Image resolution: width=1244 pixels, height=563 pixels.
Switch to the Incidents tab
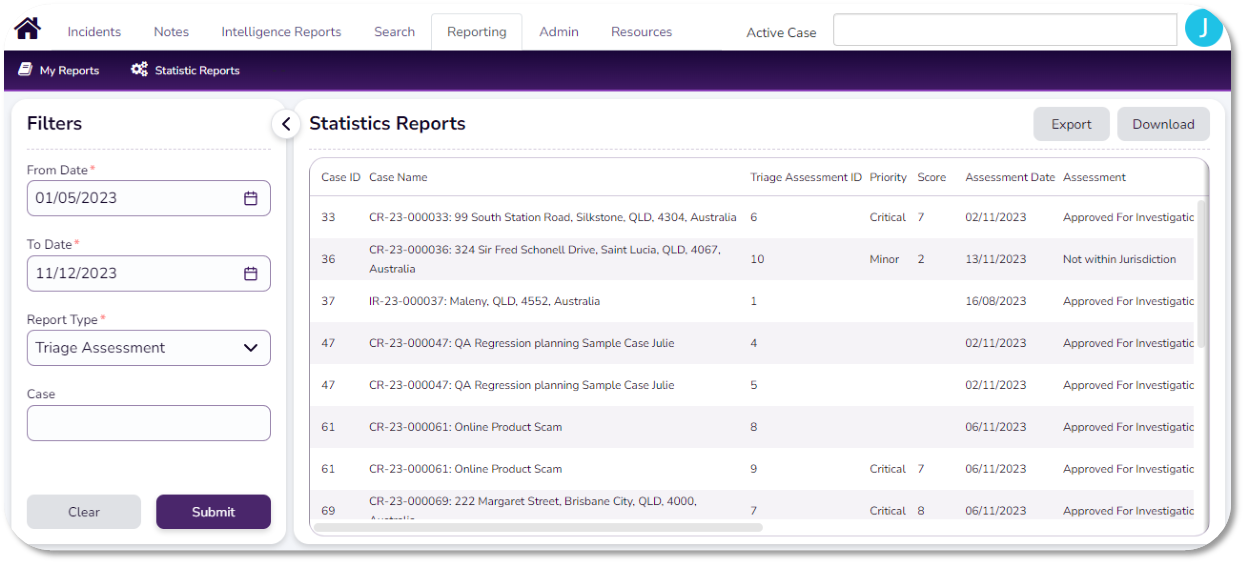pyautogui.click(x=94, y=32)
